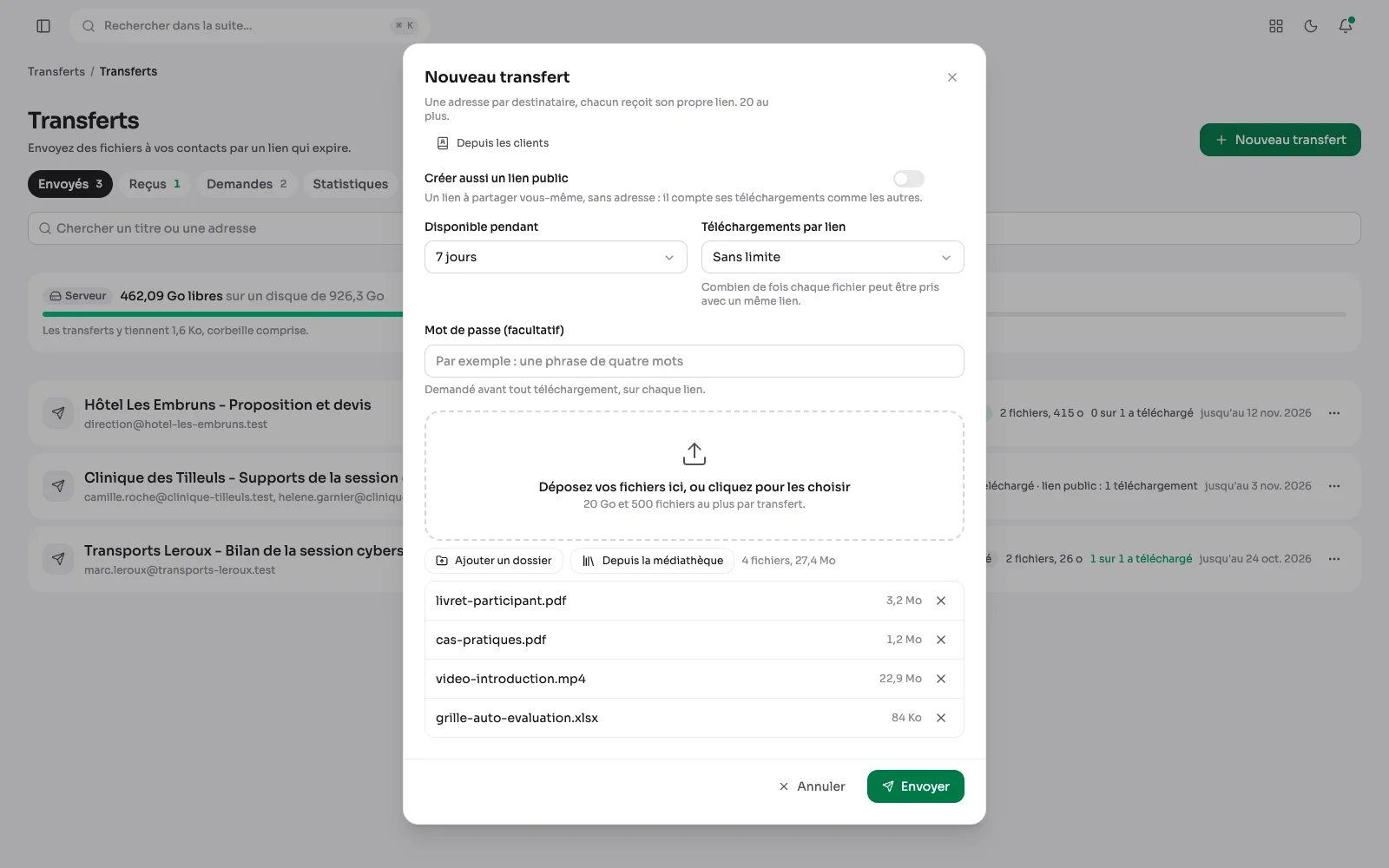Remove cas-pratiques.pdf from the file list
The height and width of the screenshot is (868, 1389).
tap(941, 640)
